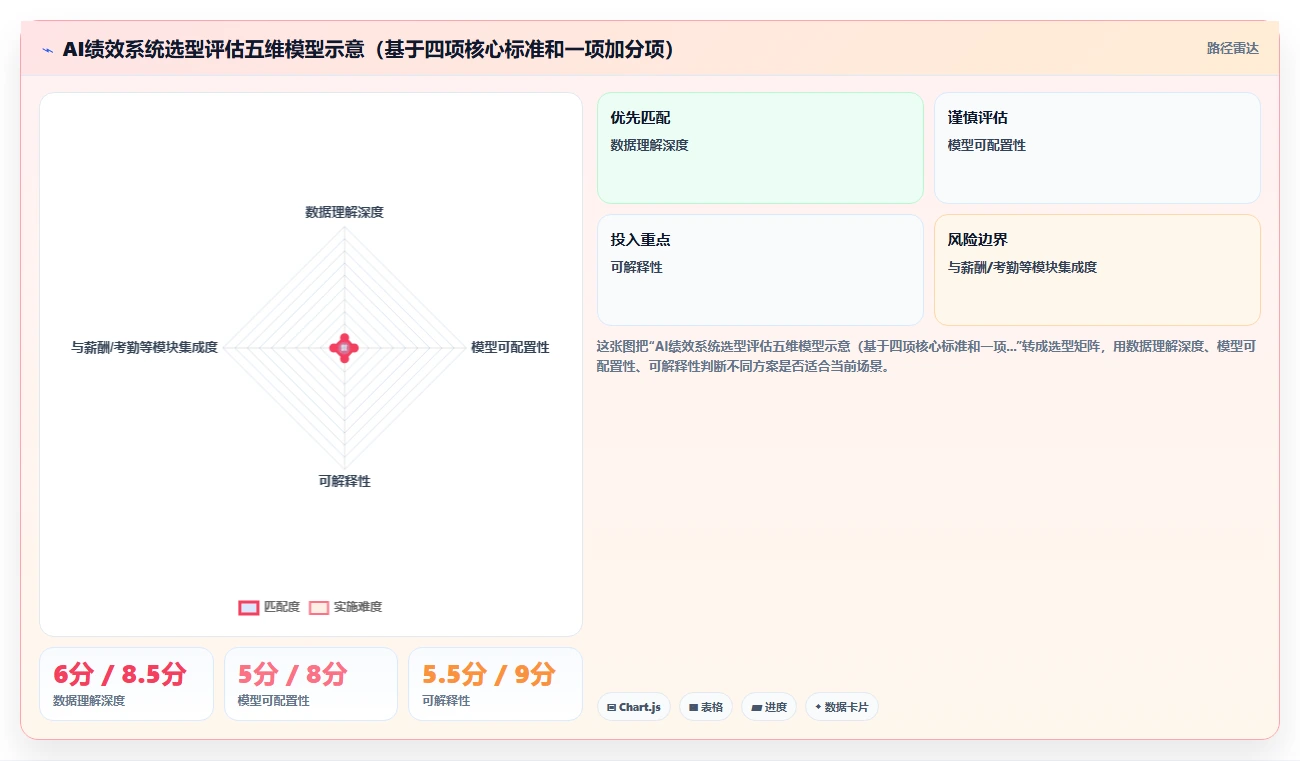Viewport: 1300px width, 761px height.
Task: Click the lightning icon beside the title
Action: pos(48,50)
